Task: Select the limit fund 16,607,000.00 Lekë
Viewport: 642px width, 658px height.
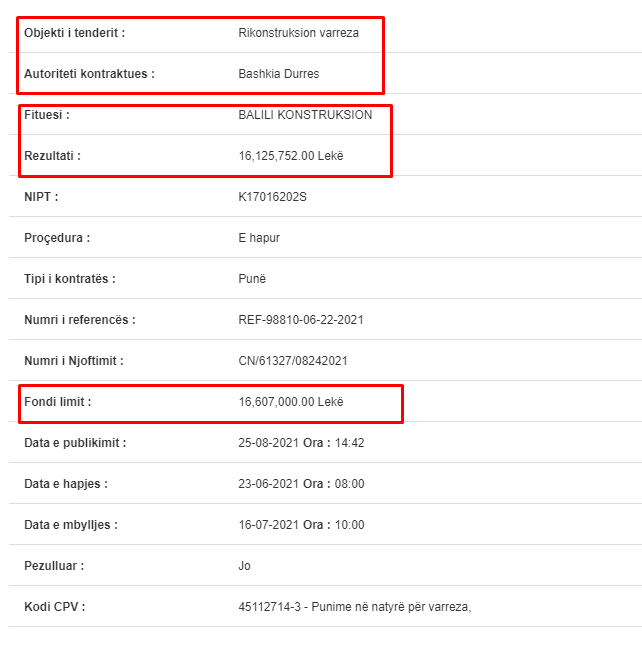Action: 291,402
